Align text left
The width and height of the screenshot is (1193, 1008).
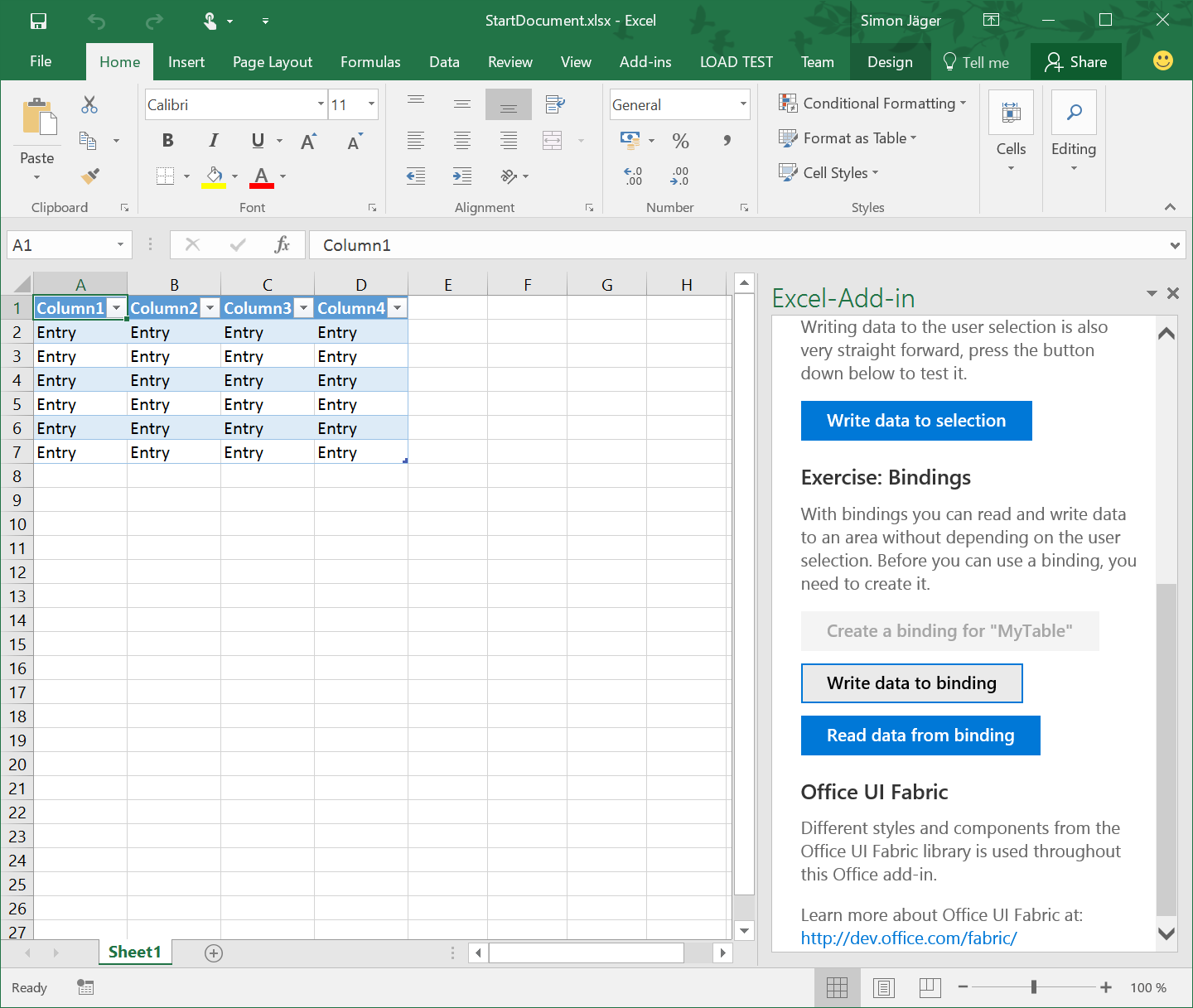416,141
